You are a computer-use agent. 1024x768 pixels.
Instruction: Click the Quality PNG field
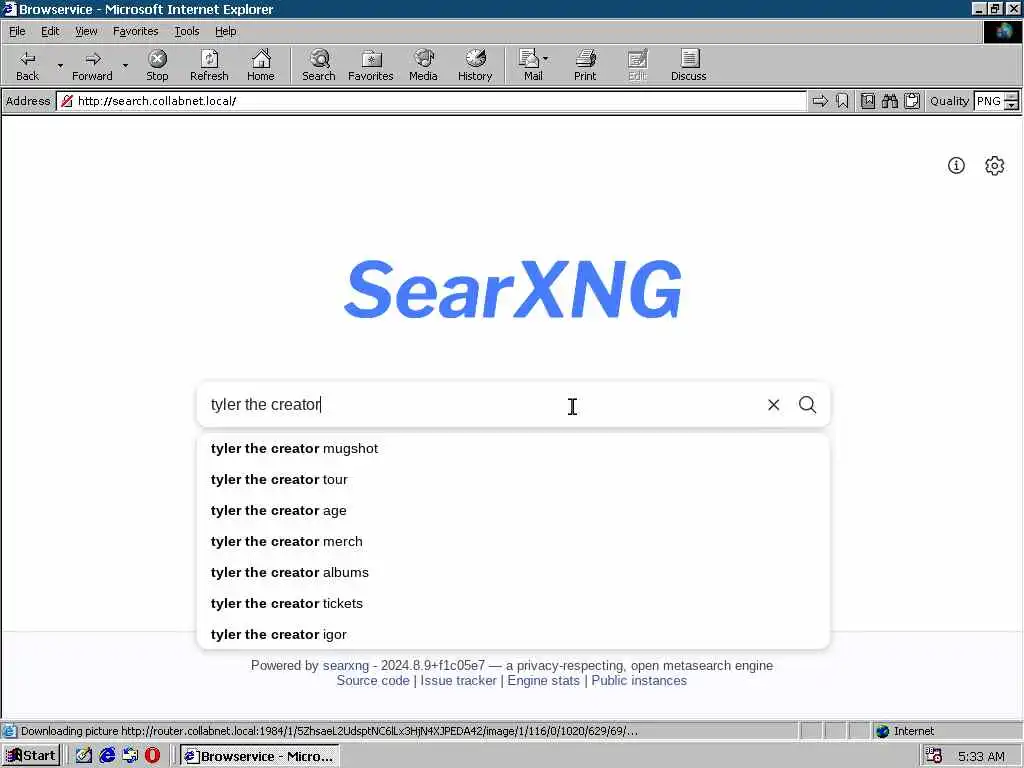(989, 101)
